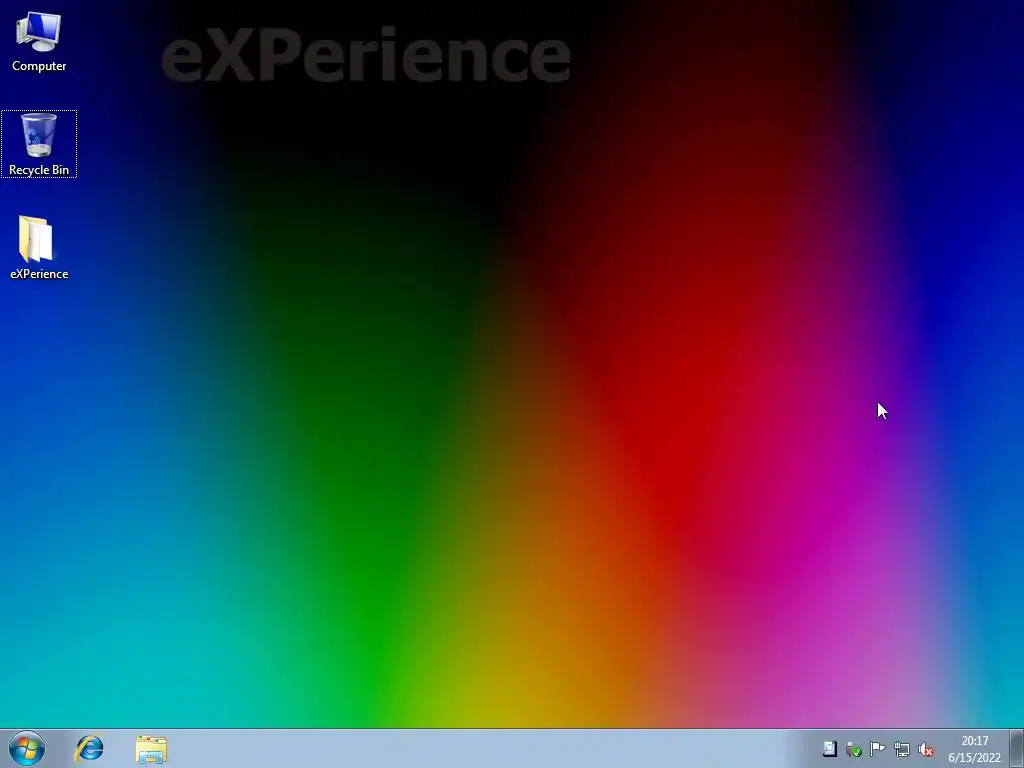The height and width of the screenshot is (768, 1024).
Task: Click the first system tray icon left of the USB icon
Action: (829, 749)
